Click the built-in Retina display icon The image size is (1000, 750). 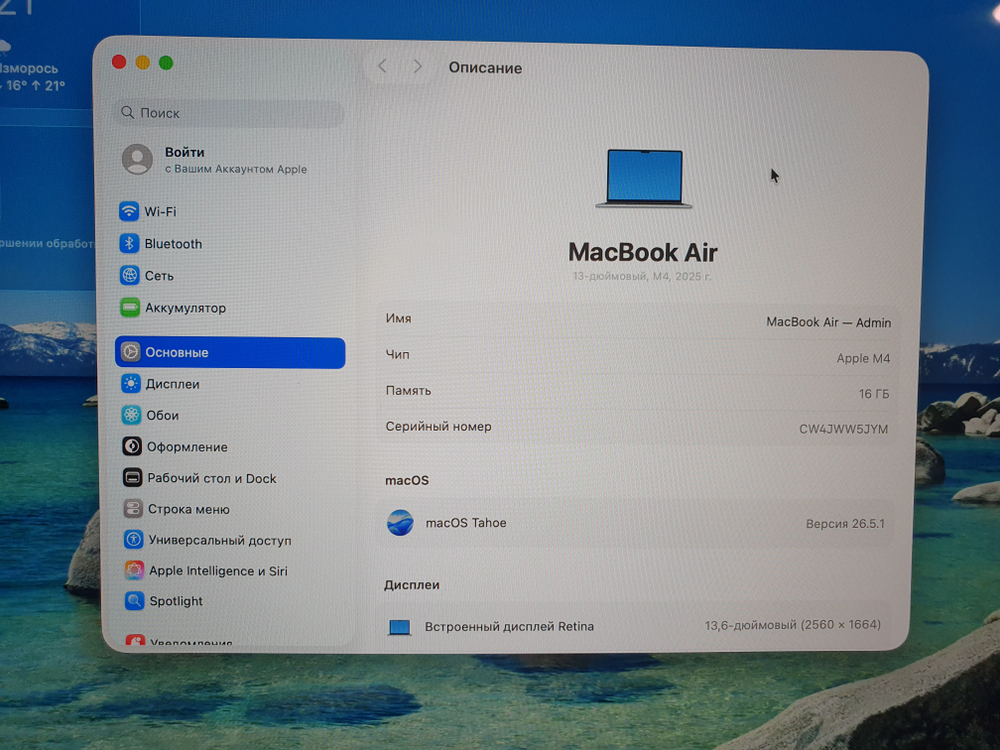[400, 627]
